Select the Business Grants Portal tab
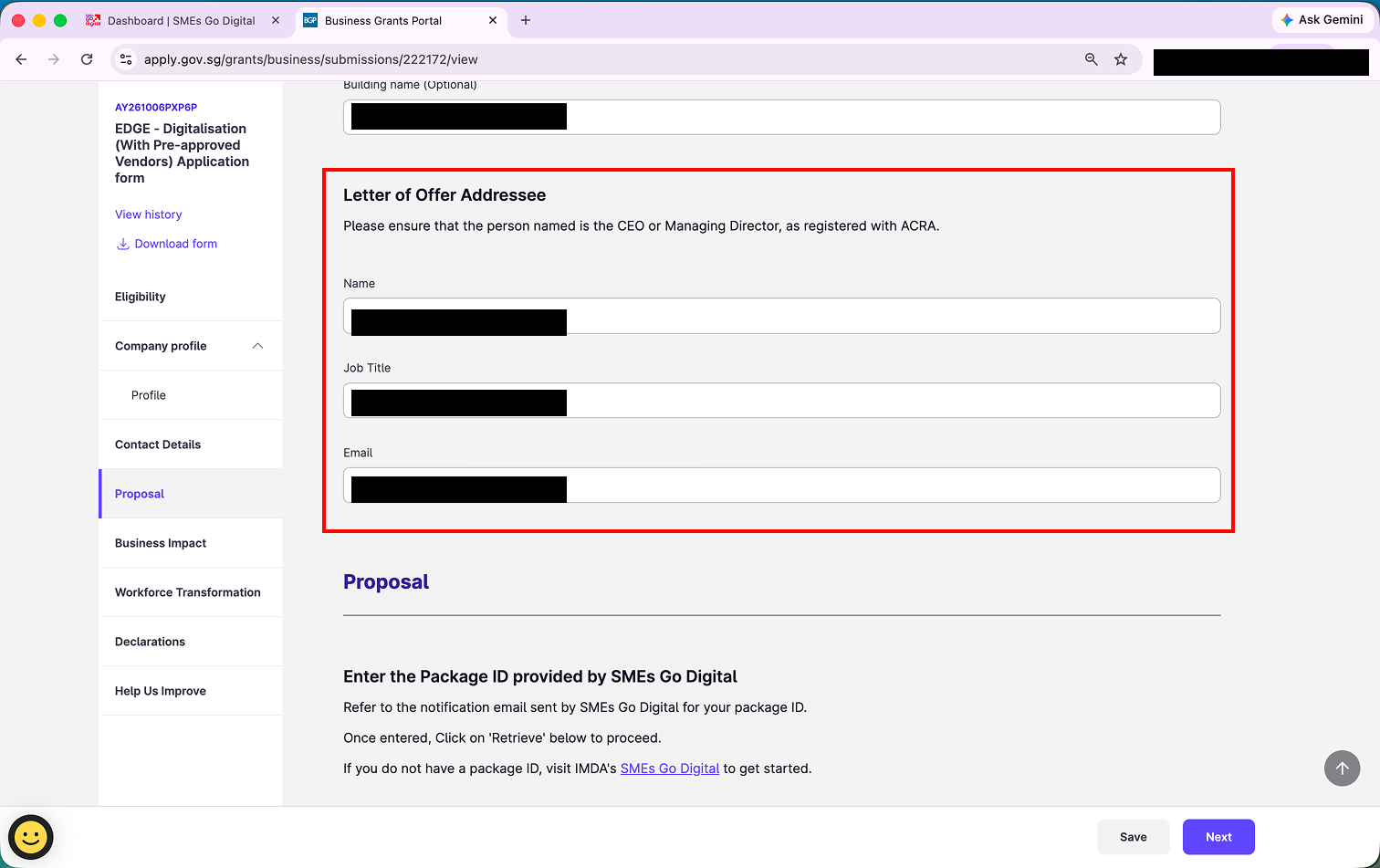The height and width of the screenshot is (868, 1380). click(383, 20)
